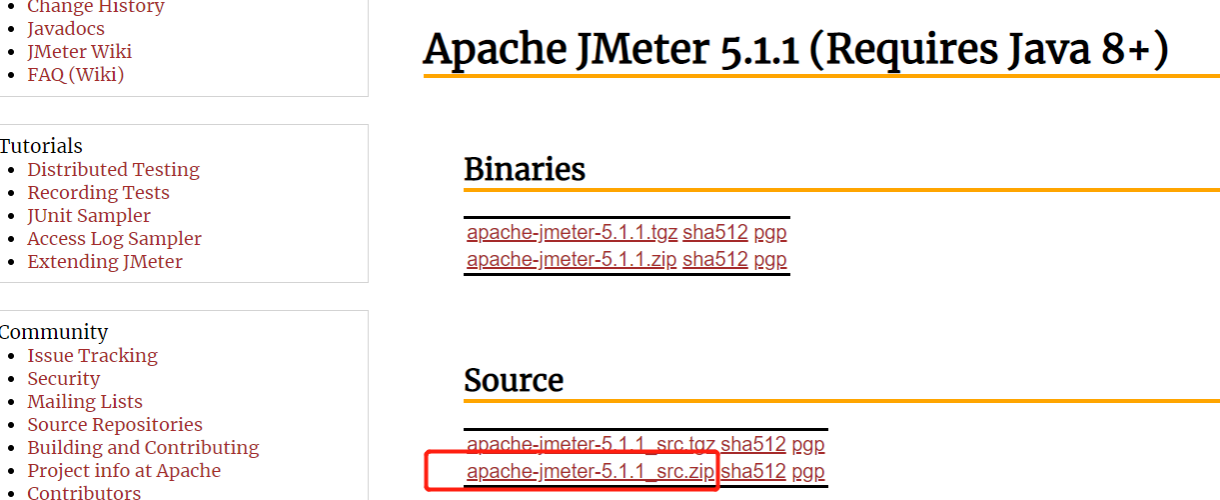
Task: Open the Security page link
Action: click(x=64, y=379)
